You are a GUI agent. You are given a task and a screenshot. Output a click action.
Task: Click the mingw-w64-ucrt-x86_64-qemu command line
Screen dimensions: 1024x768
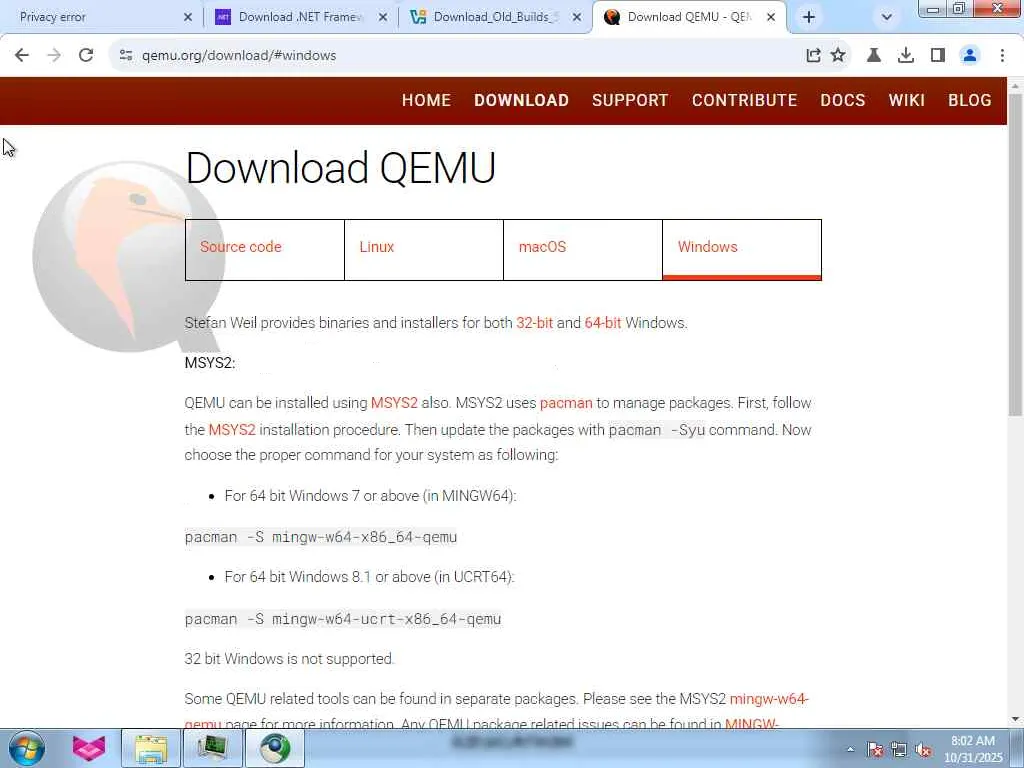click(x=343, y=618)
